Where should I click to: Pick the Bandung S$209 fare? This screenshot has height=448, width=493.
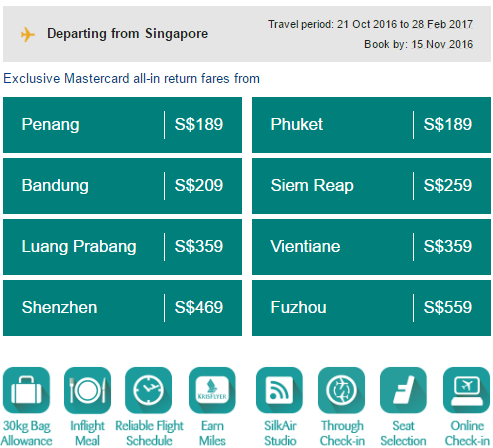[122, 186]
